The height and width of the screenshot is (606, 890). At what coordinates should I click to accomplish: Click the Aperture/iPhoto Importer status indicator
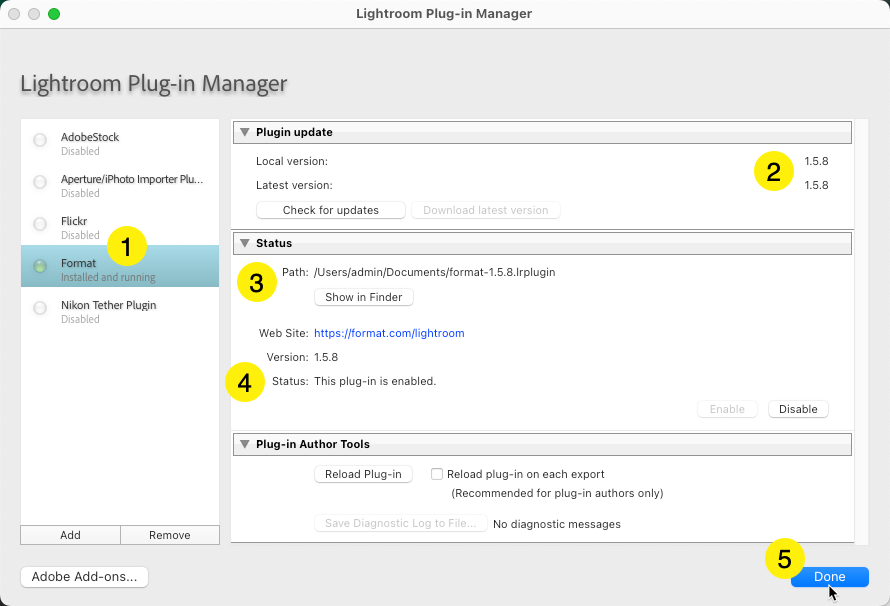[40, 182]
